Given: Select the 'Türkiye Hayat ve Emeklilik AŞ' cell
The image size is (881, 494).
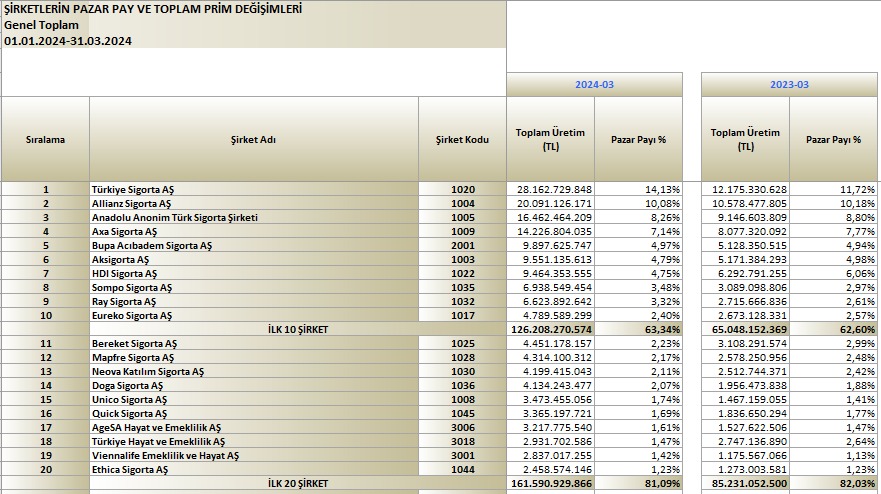Looking at the screenshot, I should click(x=253, y=441).
